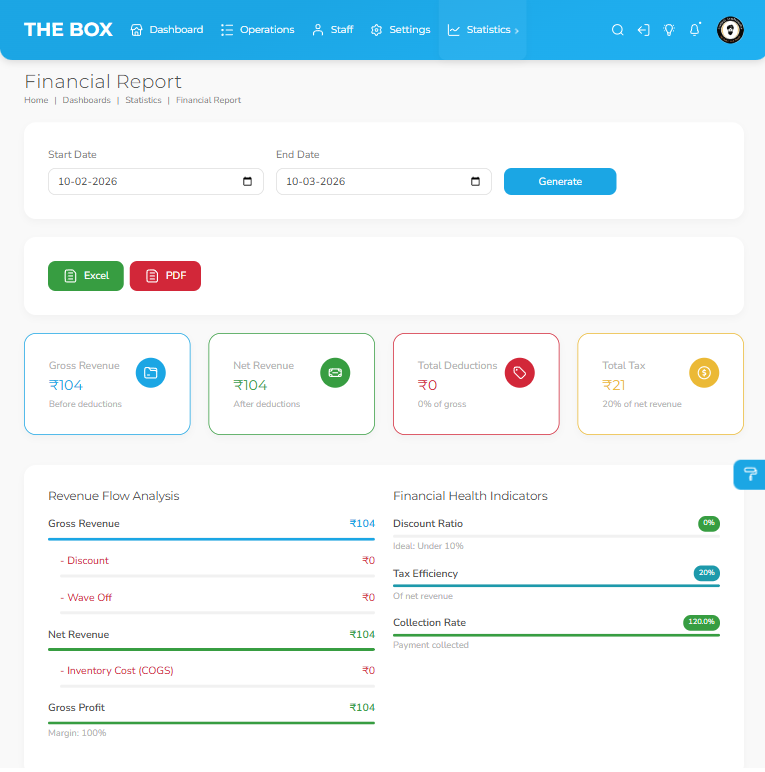Viewport: 765px width, 772px height.
Task: Open the Operations menu
Action: pos(257,30)
